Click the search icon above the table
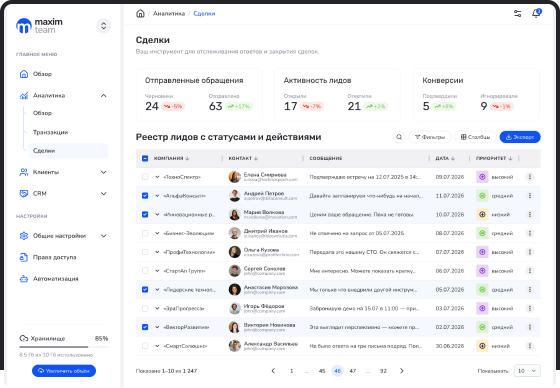 (x=399, y=137)
